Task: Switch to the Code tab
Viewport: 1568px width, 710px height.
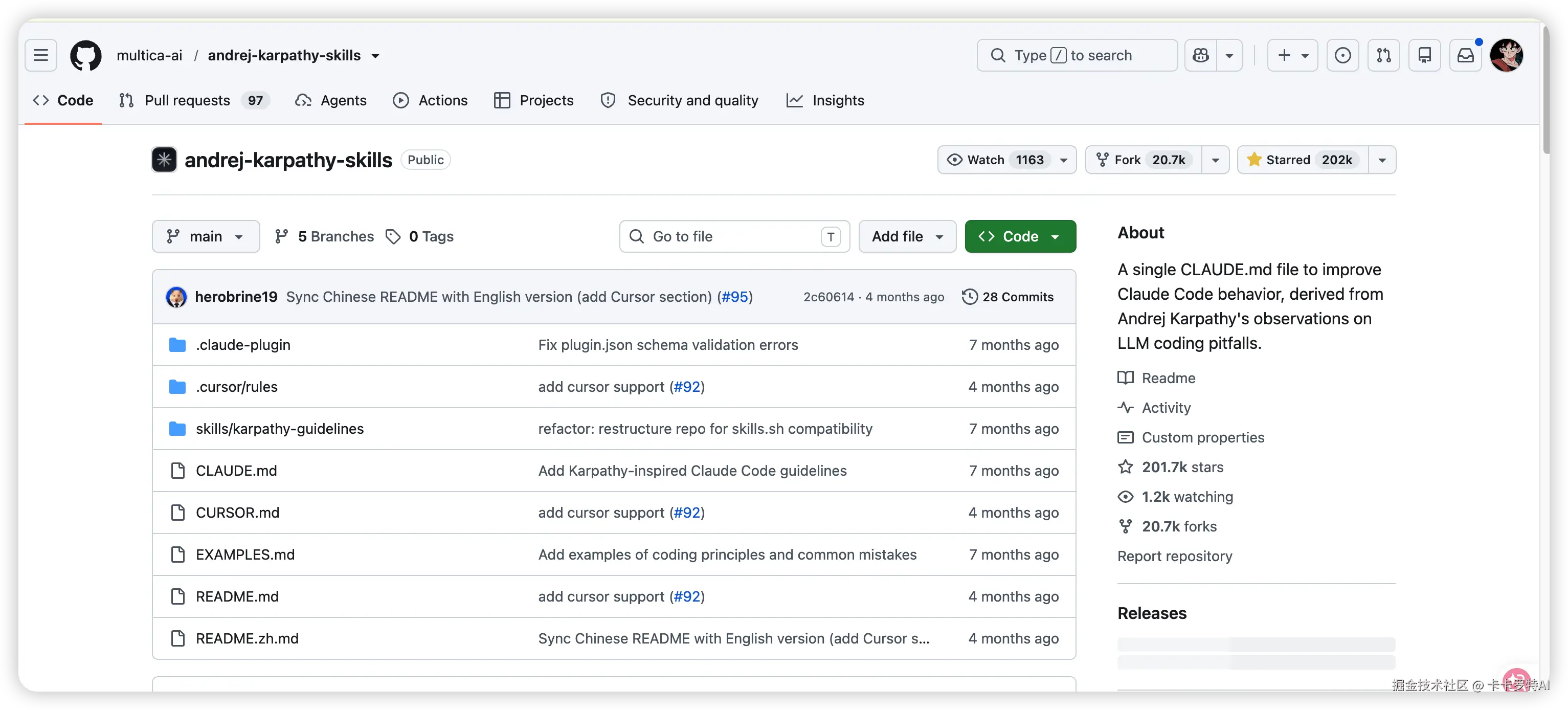Action: [63, 100]
